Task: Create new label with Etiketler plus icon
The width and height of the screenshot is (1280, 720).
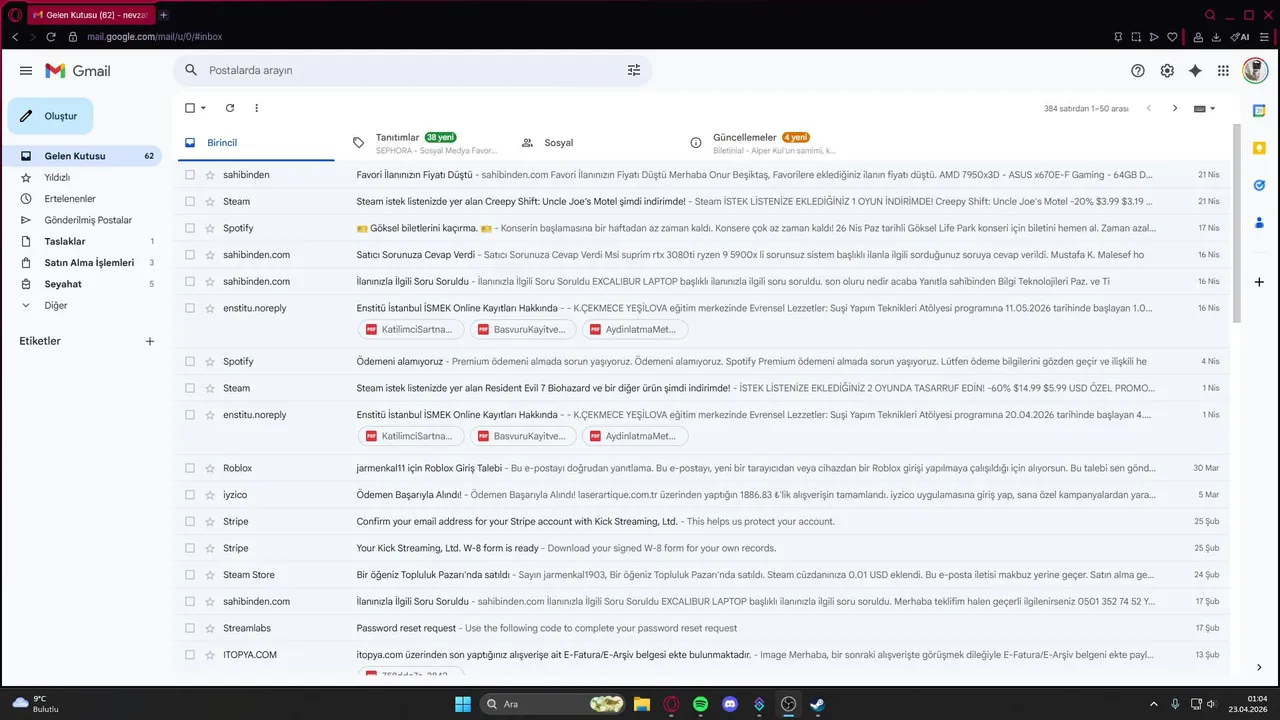Action: pos(150,341)
